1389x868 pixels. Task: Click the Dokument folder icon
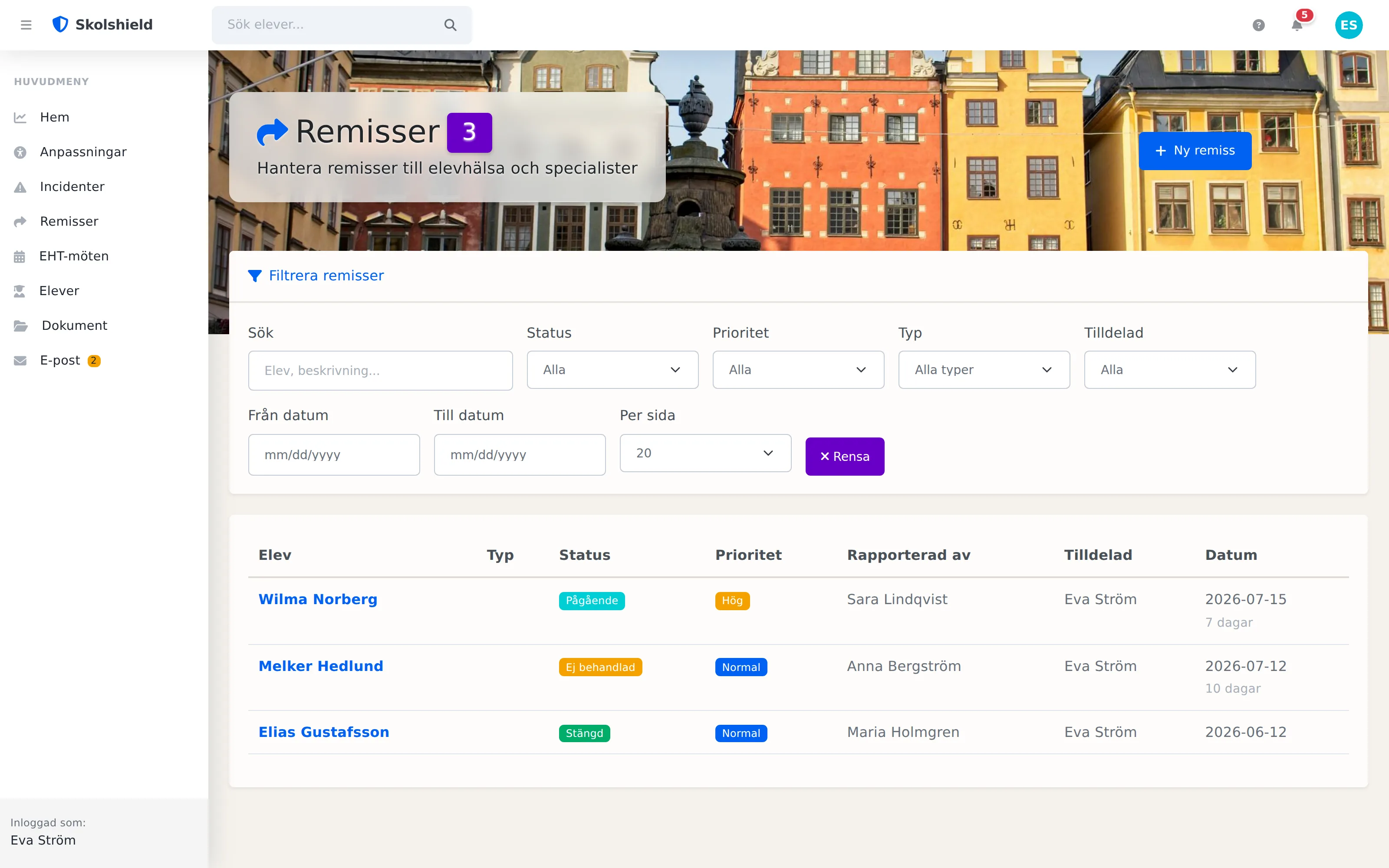pos(21,326)
